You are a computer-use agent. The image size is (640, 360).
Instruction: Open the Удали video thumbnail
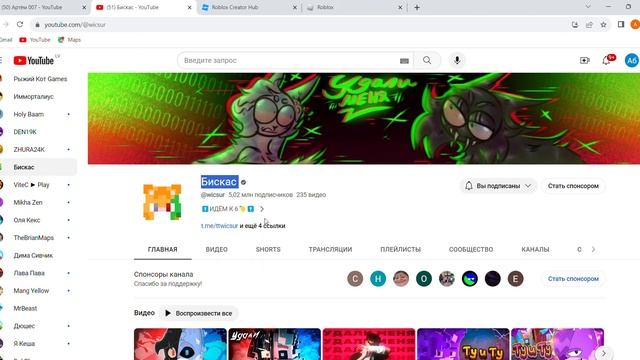click(274, 344)
